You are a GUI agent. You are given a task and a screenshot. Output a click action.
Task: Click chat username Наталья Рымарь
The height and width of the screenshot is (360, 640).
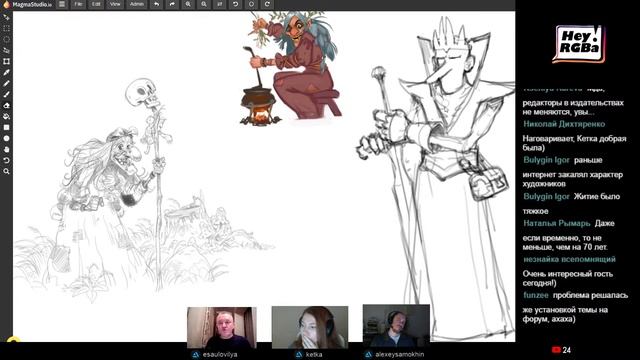click(557, 223)
